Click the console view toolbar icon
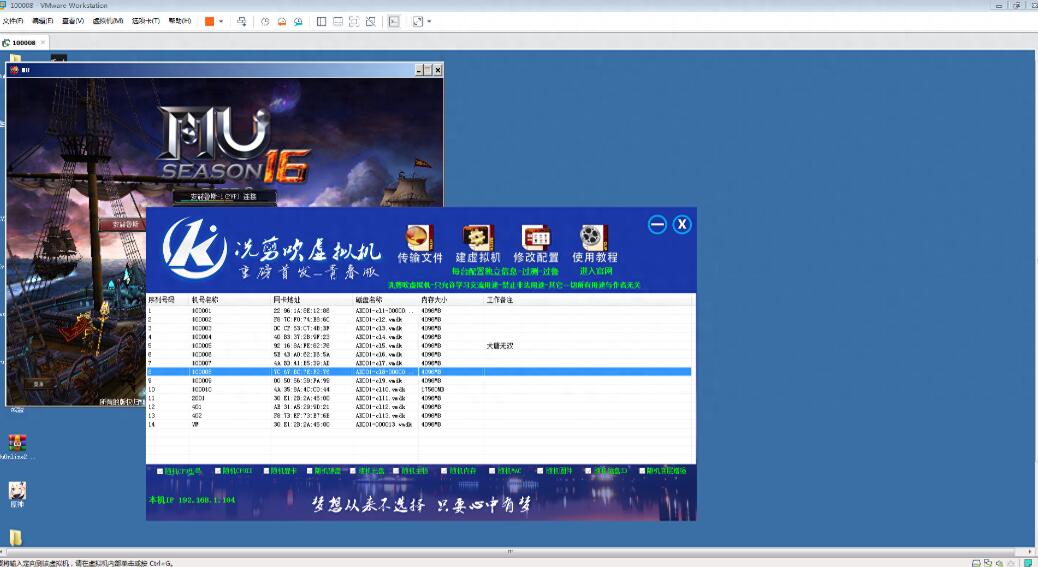 394,21
